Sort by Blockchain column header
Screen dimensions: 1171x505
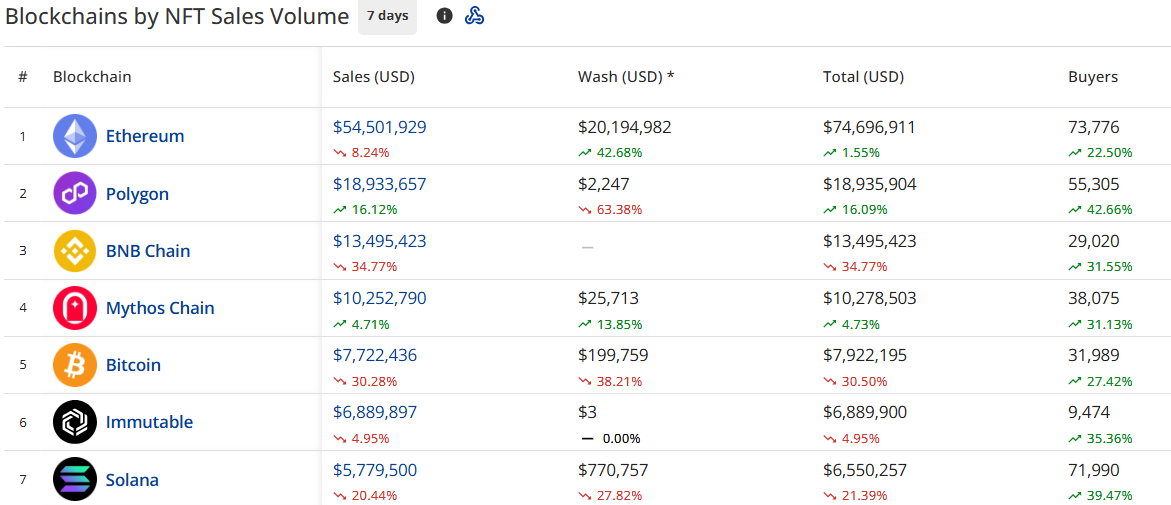[x=92, y=77]
